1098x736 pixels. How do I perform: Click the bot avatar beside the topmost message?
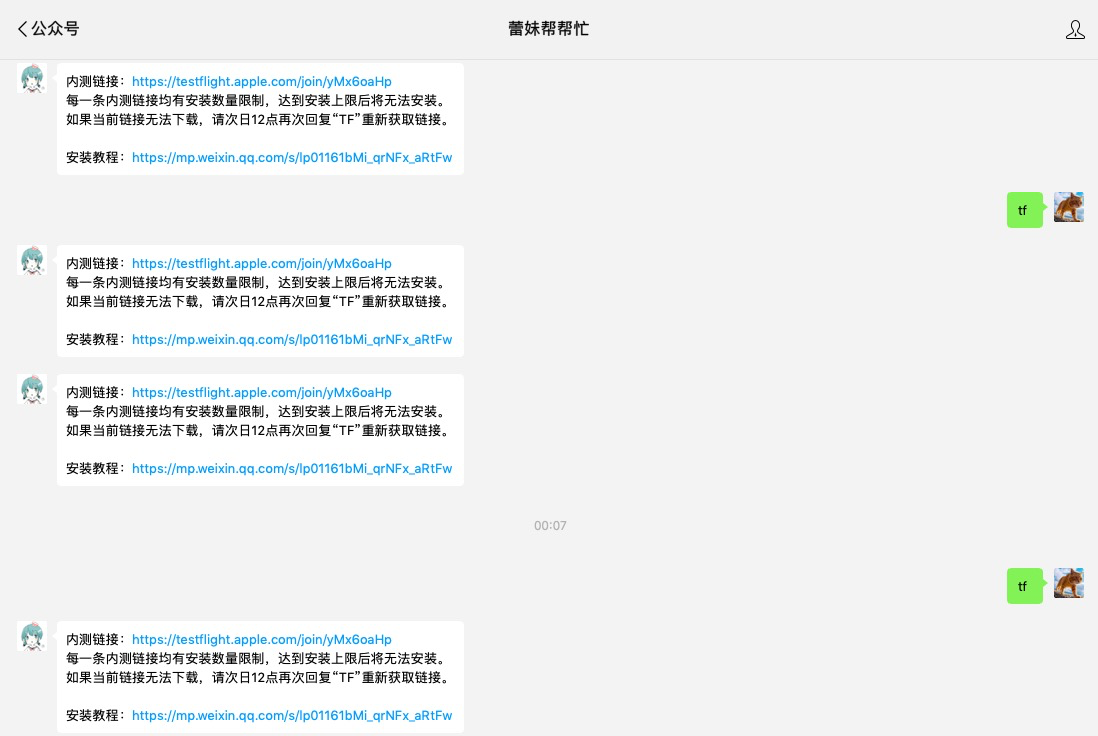coord(33,79)
